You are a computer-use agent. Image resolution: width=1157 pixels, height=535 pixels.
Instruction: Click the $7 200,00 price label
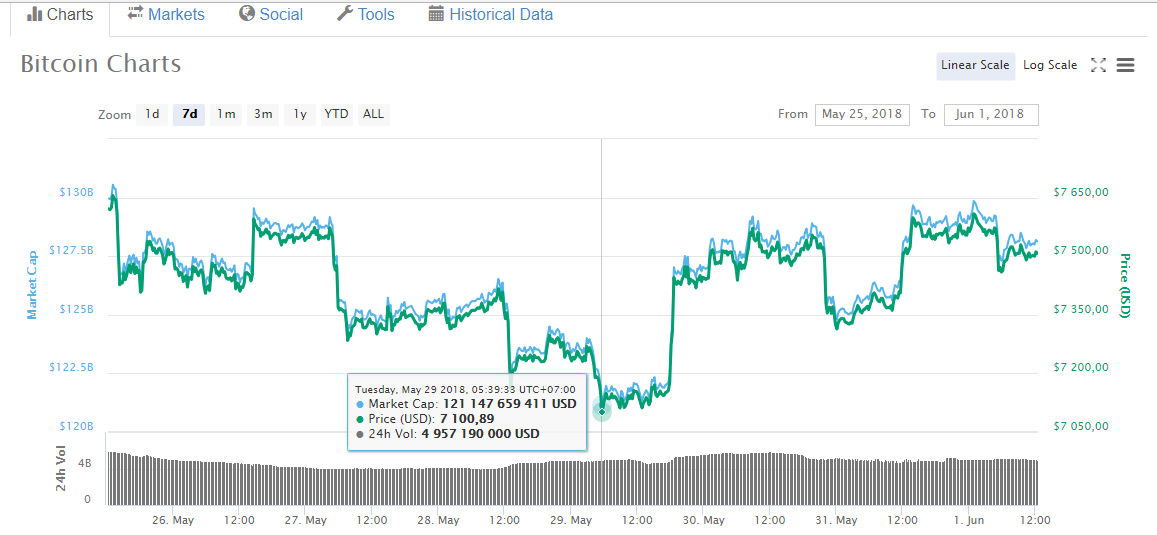(1082, 367)
